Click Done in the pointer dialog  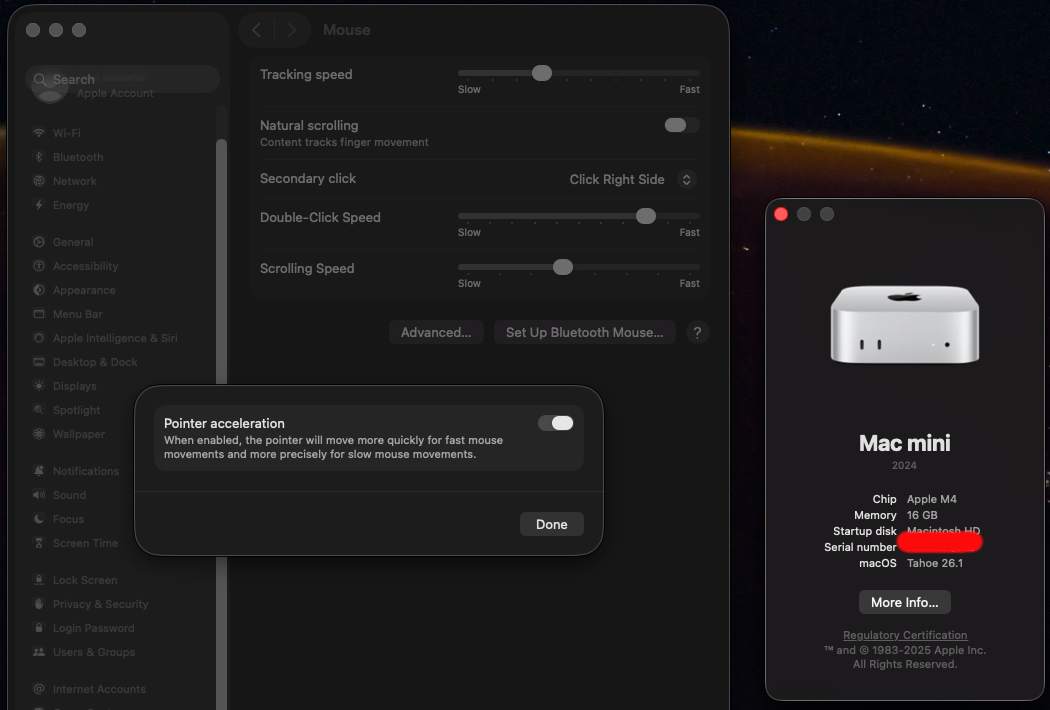552,524
